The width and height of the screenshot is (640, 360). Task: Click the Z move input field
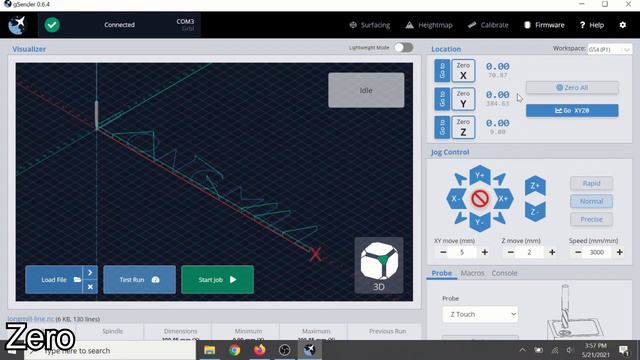click(x=529, y=252)
